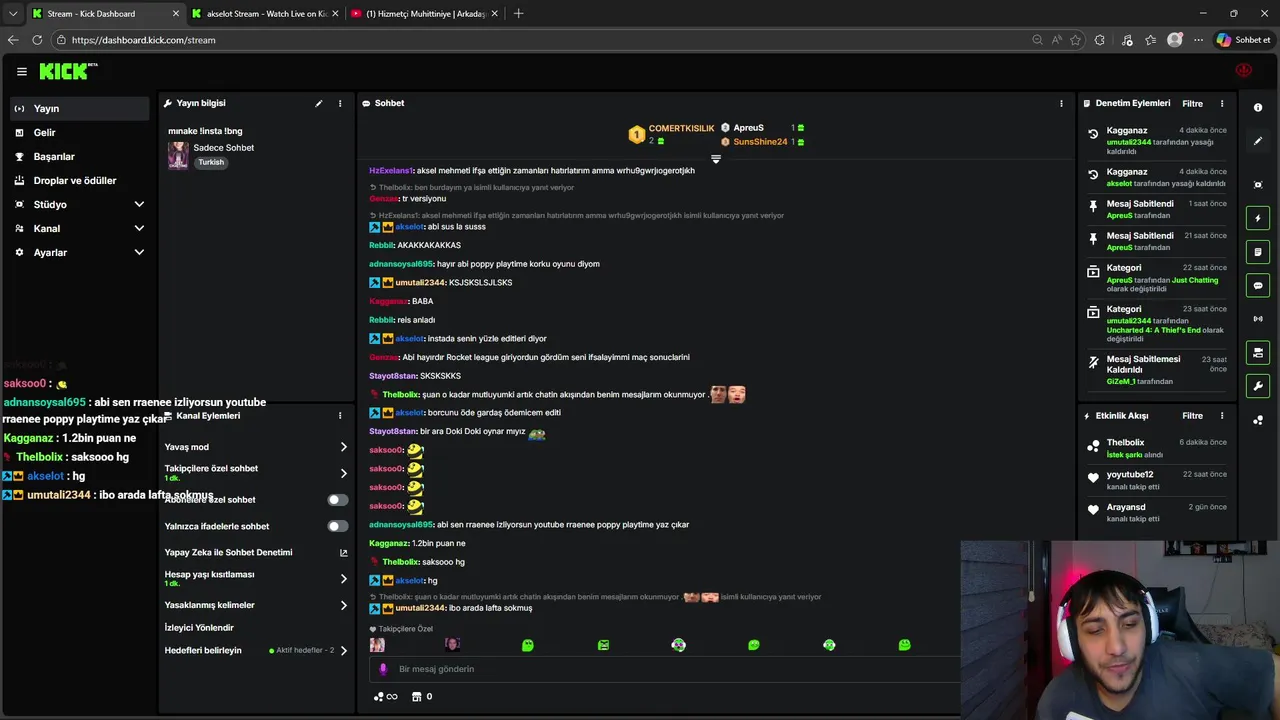Edit stream info with the pencil icon
The width and height of the screenshot is (1280, 720).
coord(319,103)
